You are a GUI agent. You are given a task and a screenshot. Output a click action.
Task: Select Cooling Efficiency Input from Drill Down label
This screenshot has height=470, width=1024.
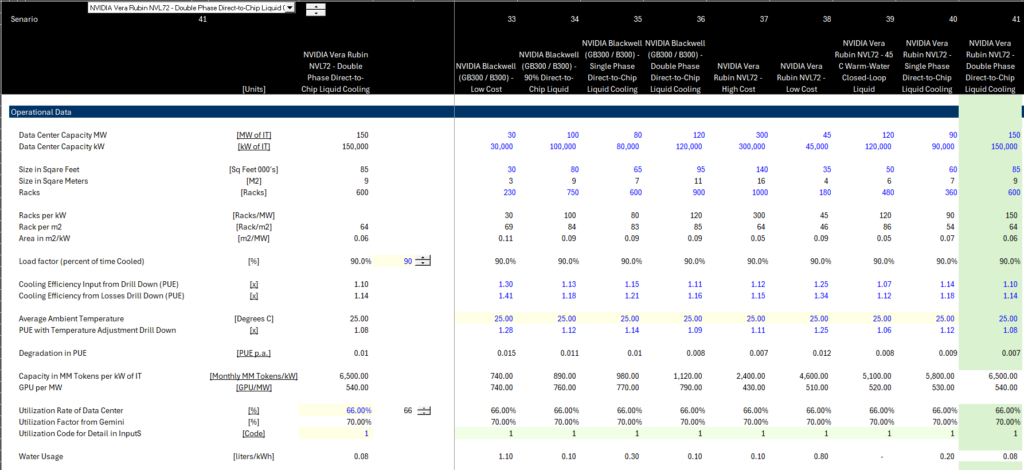click(x=99, y=285)
